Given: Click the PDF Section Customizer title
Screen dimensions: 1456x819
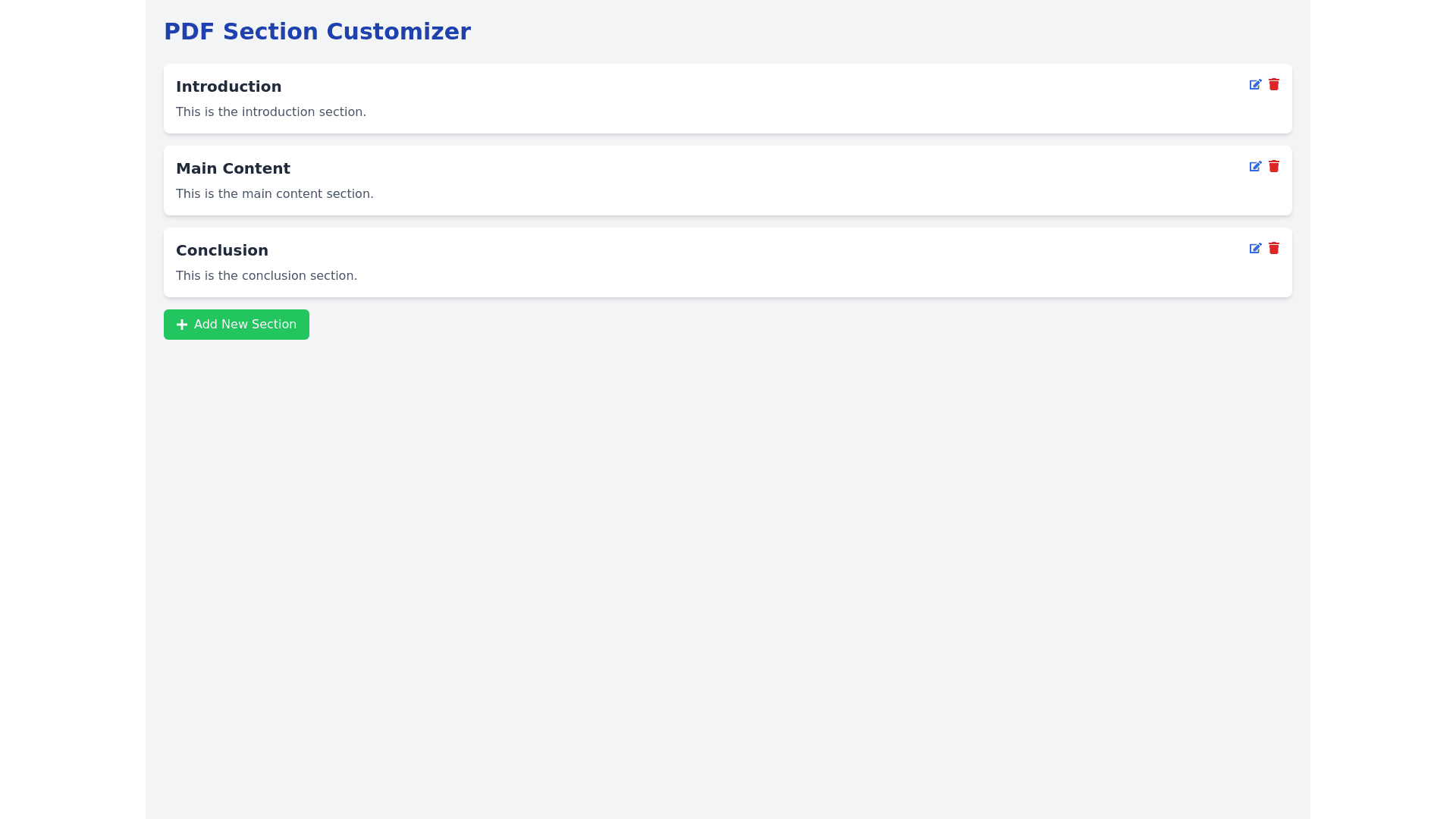Looking at the screenshot, I should coord(317,32).
